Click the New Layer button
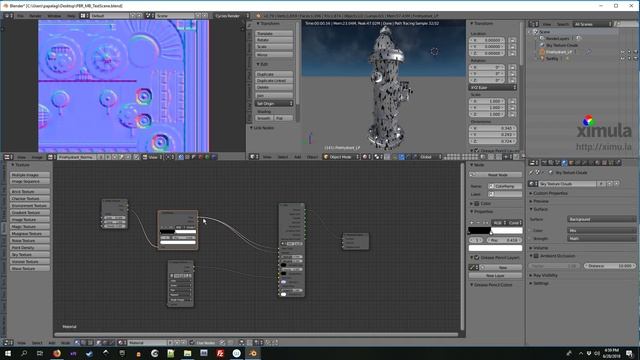This screenshot has width=640, height=360. pos(495,276)
